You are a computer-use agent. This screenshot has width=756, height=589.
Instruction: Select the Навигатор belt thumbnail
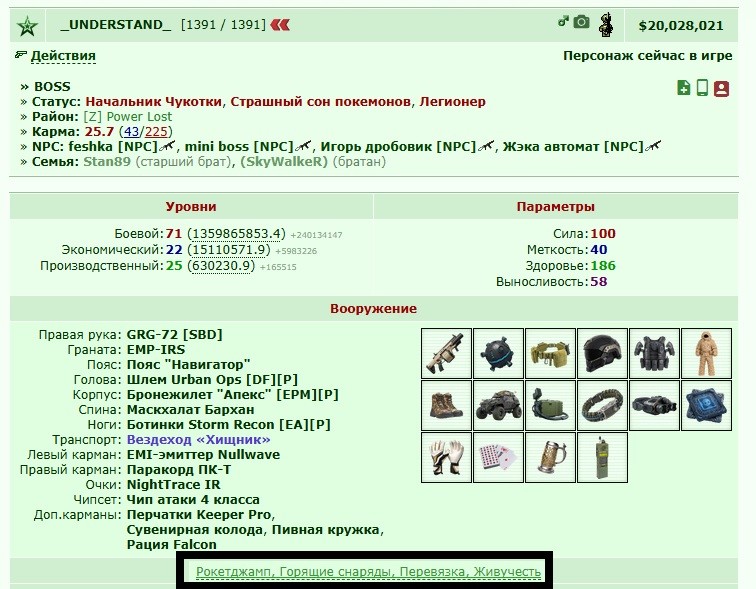[551, 353]
